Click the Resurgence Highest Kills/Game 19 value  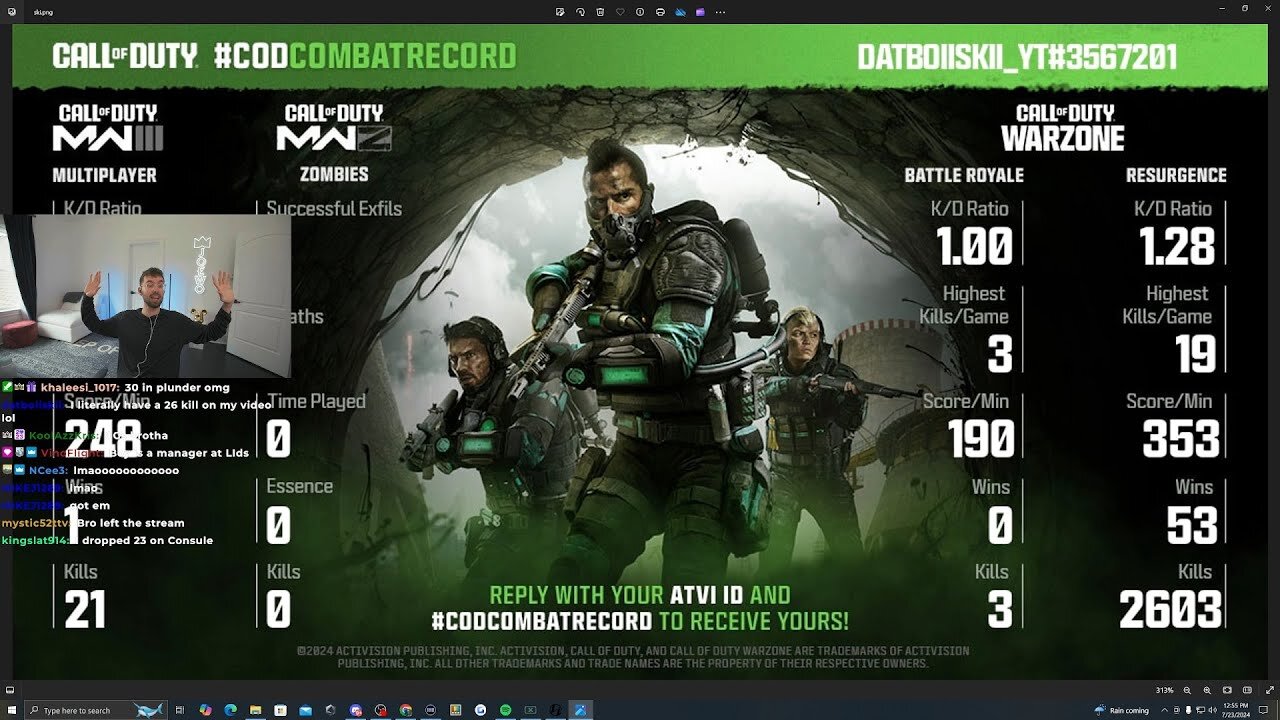[x=1194, y=354]
